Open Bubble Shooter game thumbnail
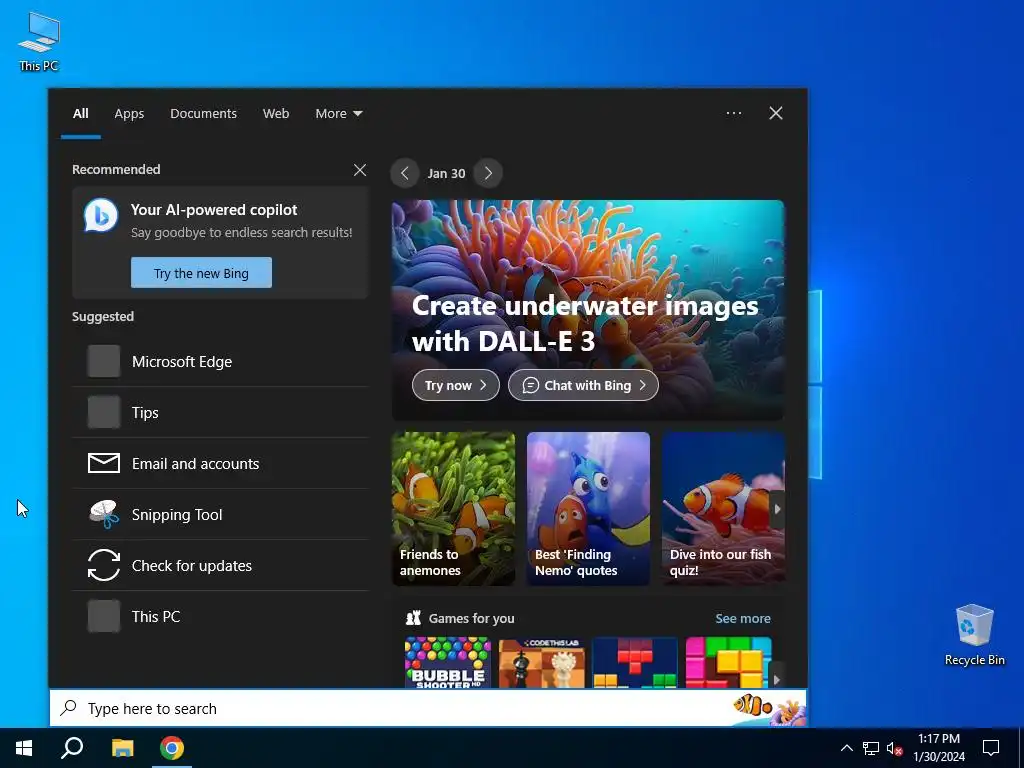This screenshot has height=768, width=1024. pyautogui.click(x=447, y=662)
